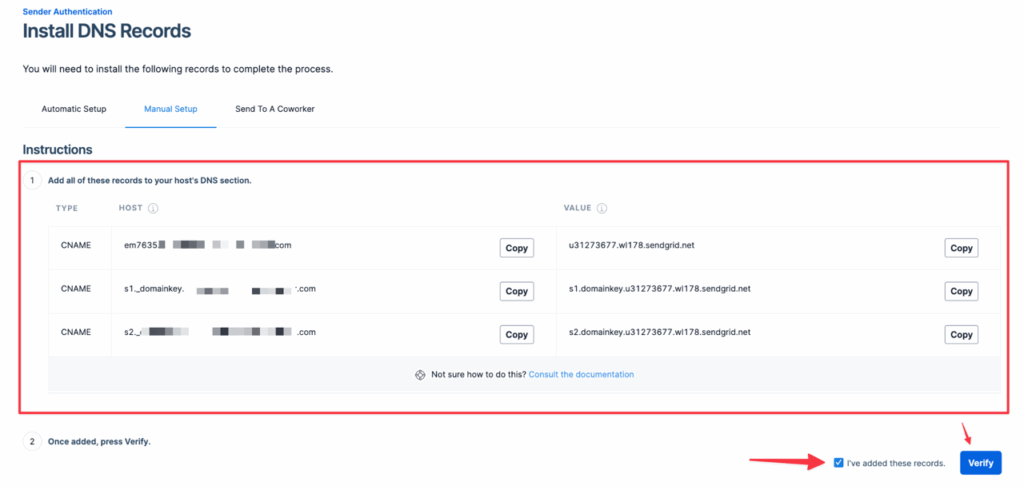This screenshot has width=1024, height=490.
Task: Click the step 2 circle number icon
Action: coord(32,441)
